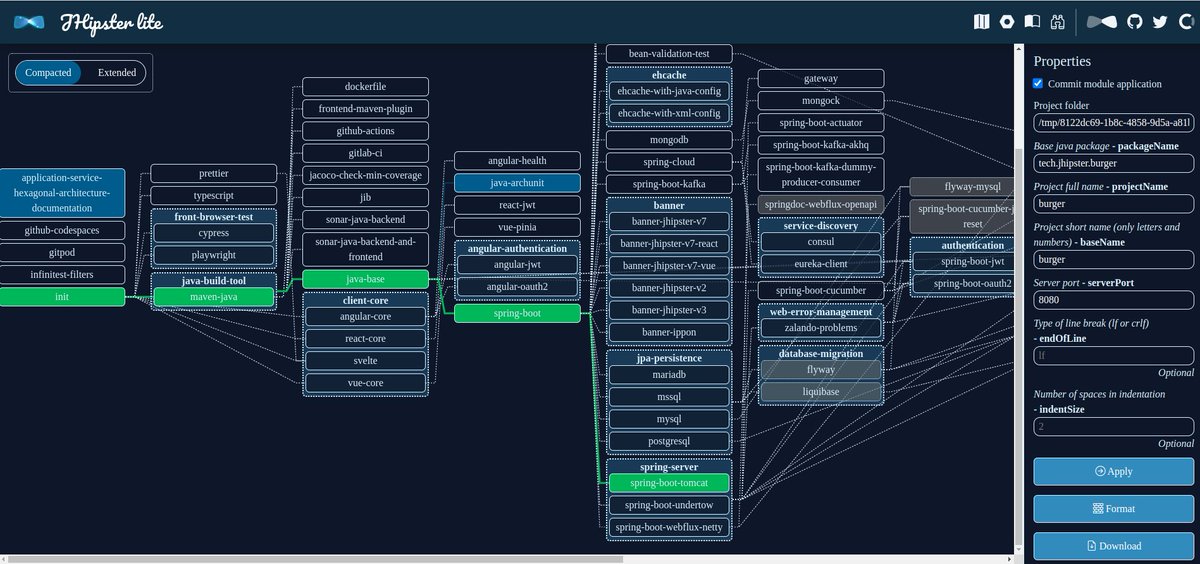Select the dockerfile module
The height and width of the screenshot is (564, 1200).
point(365,87)
